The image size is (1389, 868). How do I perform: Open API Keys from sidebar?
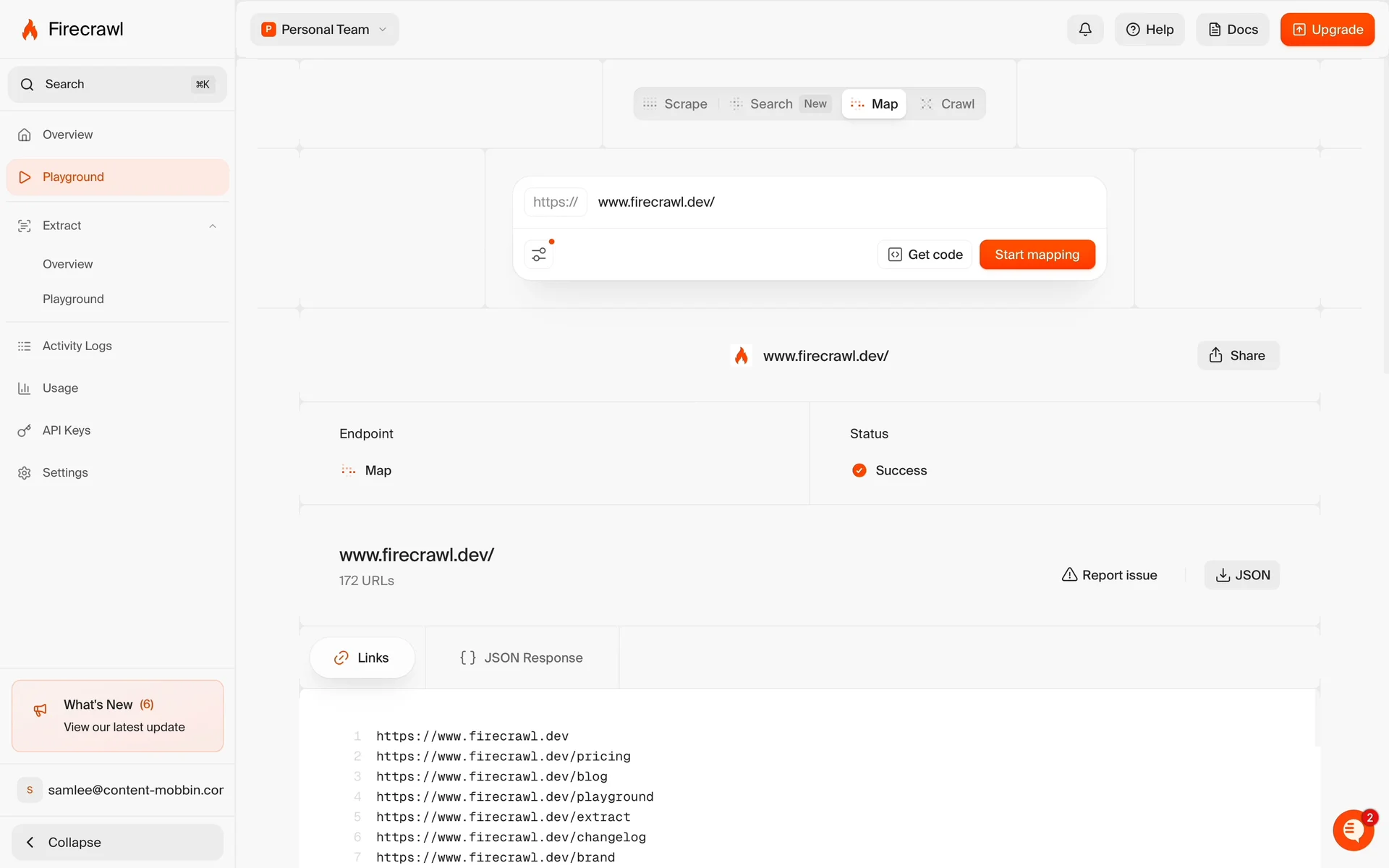[66, 430]
